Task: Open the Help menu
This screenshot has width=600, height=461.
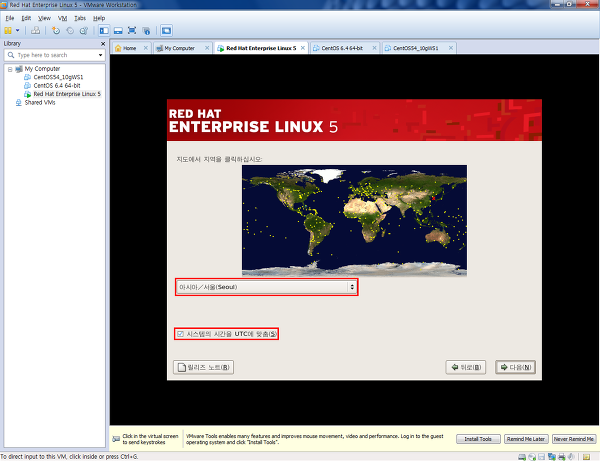Action: click(99, 18)
